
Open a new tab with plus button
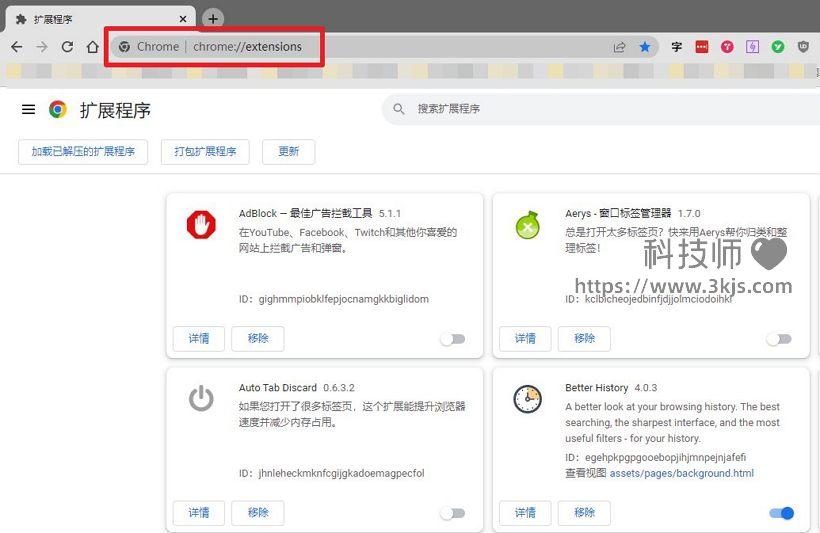pos(213,19)
